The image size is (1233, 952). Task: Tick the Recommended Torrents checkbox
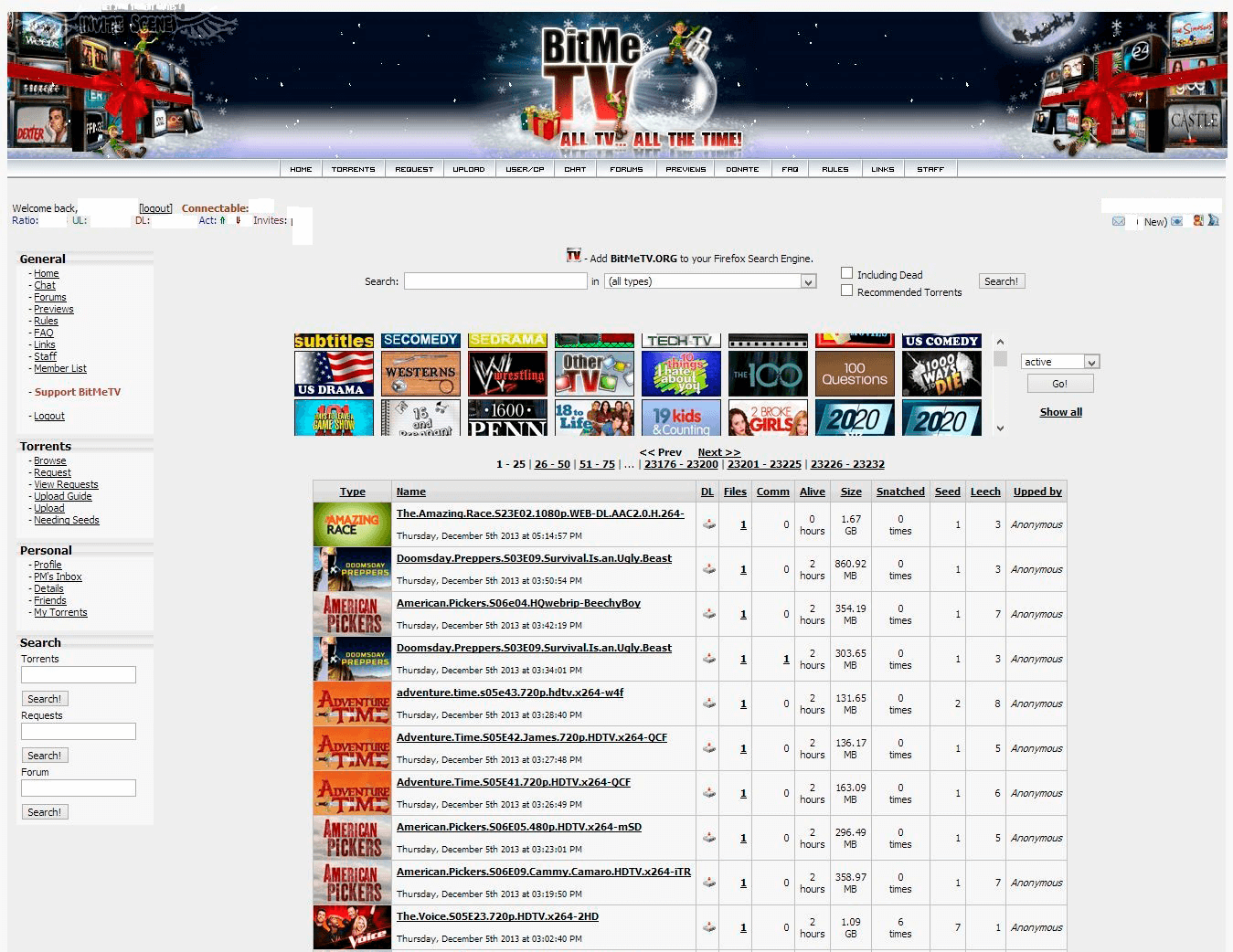click(846, 291)
